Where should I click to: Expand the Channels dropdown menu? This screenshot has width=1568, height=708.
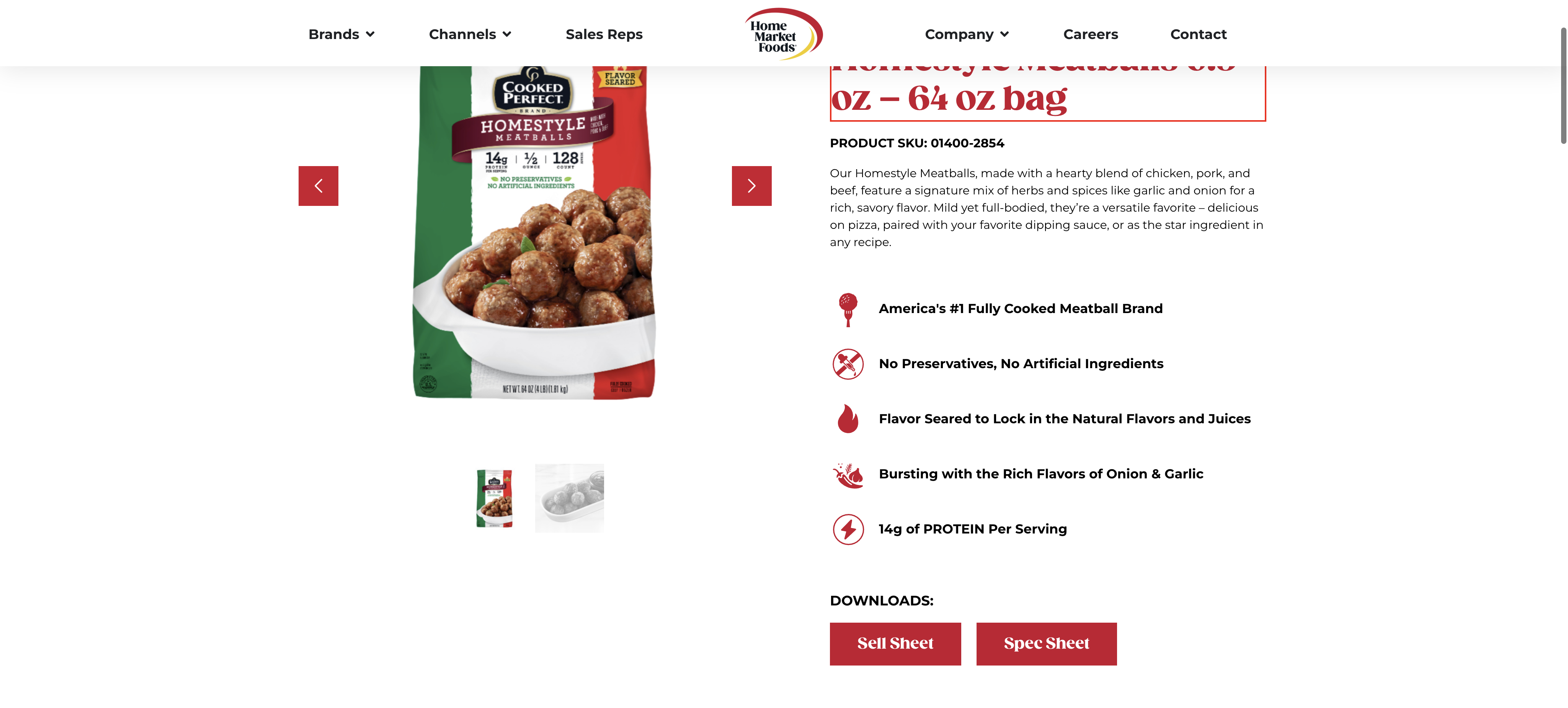tap(469, 34)
